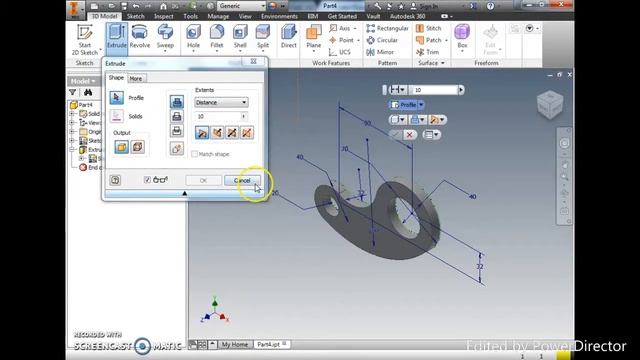Click the Point work feature
Screen dimensions: 640x360
[x=344, y=40]
